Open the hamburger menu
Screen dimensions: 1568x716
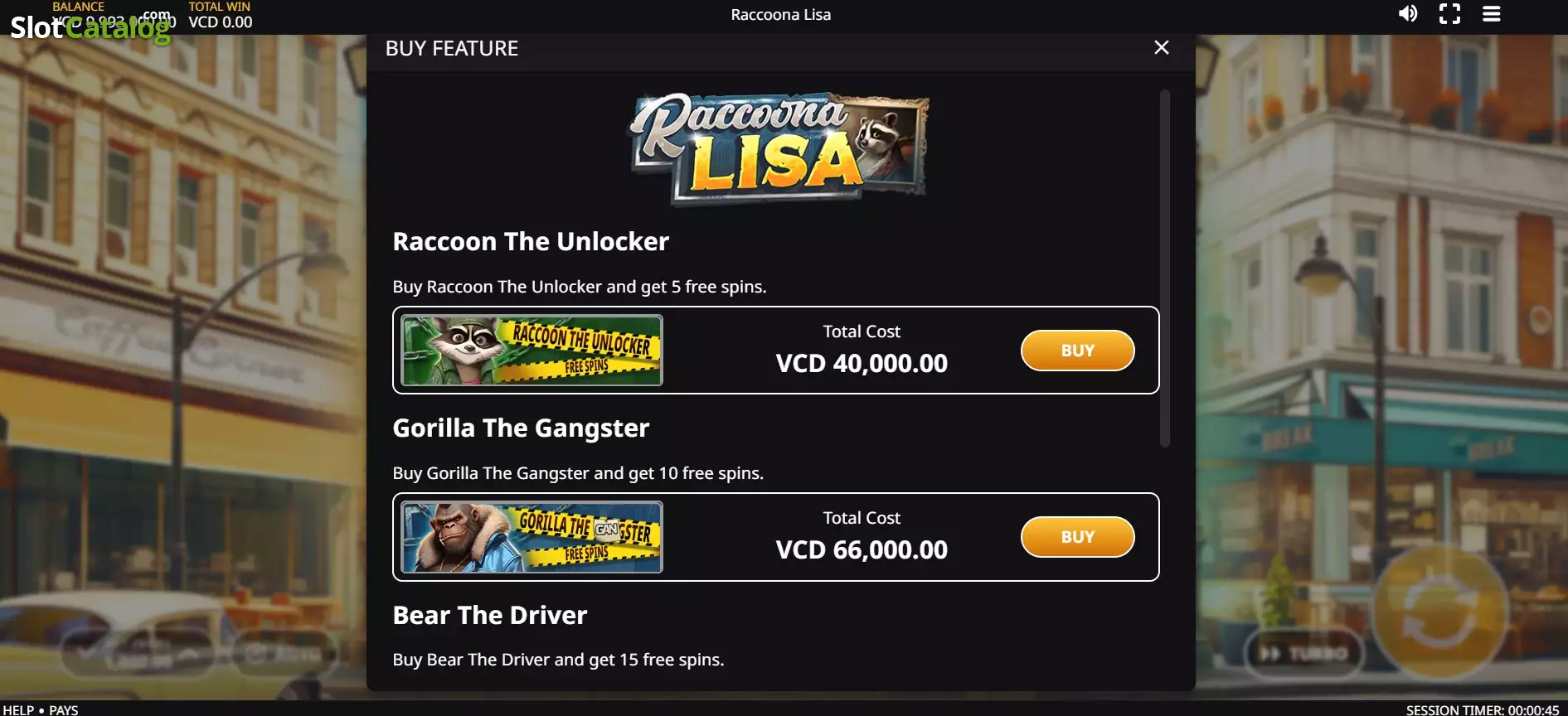click(x=1492, y=13)
